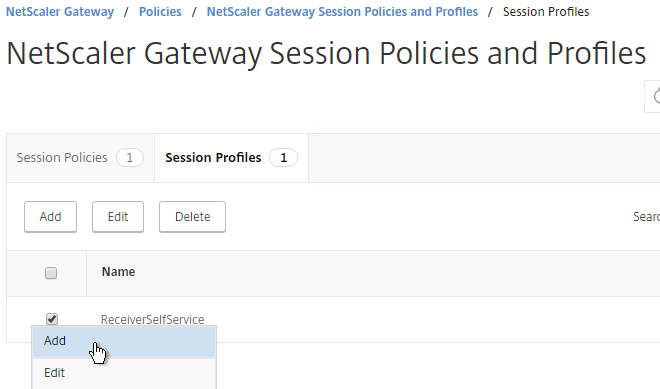Click the Session Profiles breadcrumb text
The height and width of the screenshot is (389, 660).
tap(546, 12)
